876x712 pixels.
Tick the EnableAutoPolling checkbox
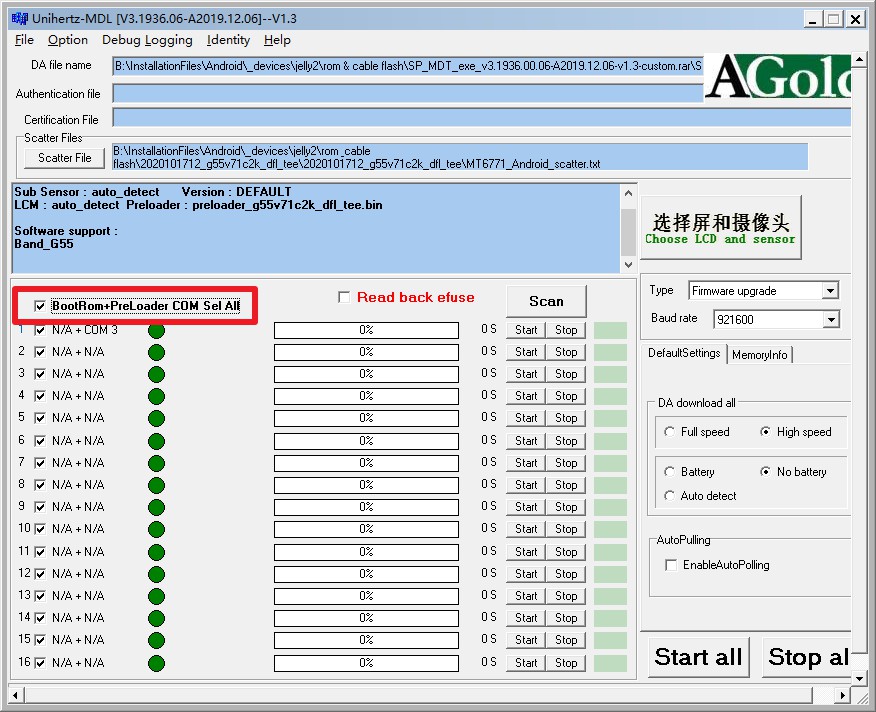tap(671, 565)
